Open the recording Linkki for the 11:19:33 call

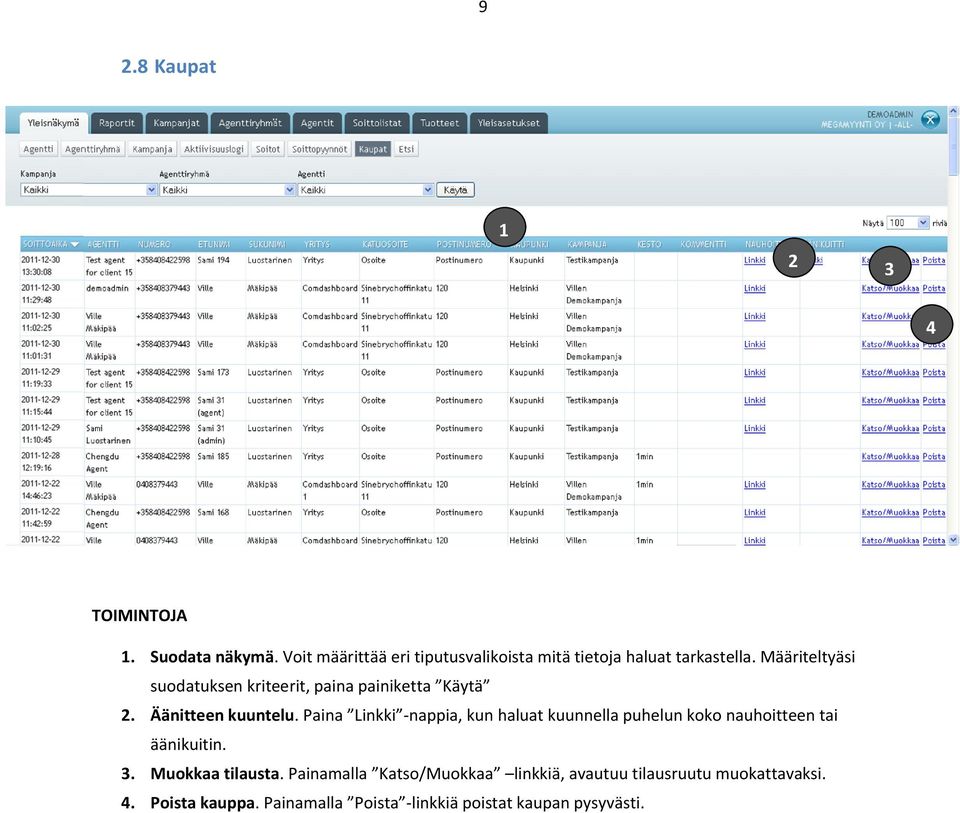click(x=754, y=373)
